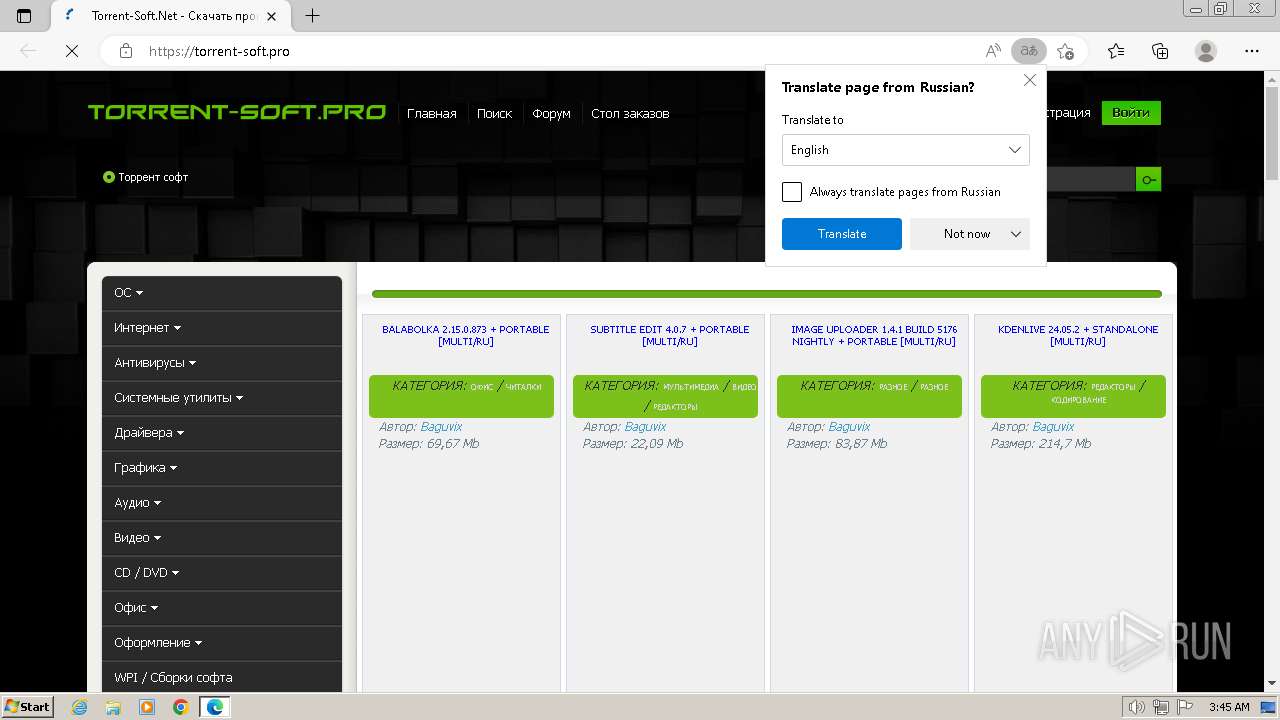Go to Главная in site menu

(431, 114)
